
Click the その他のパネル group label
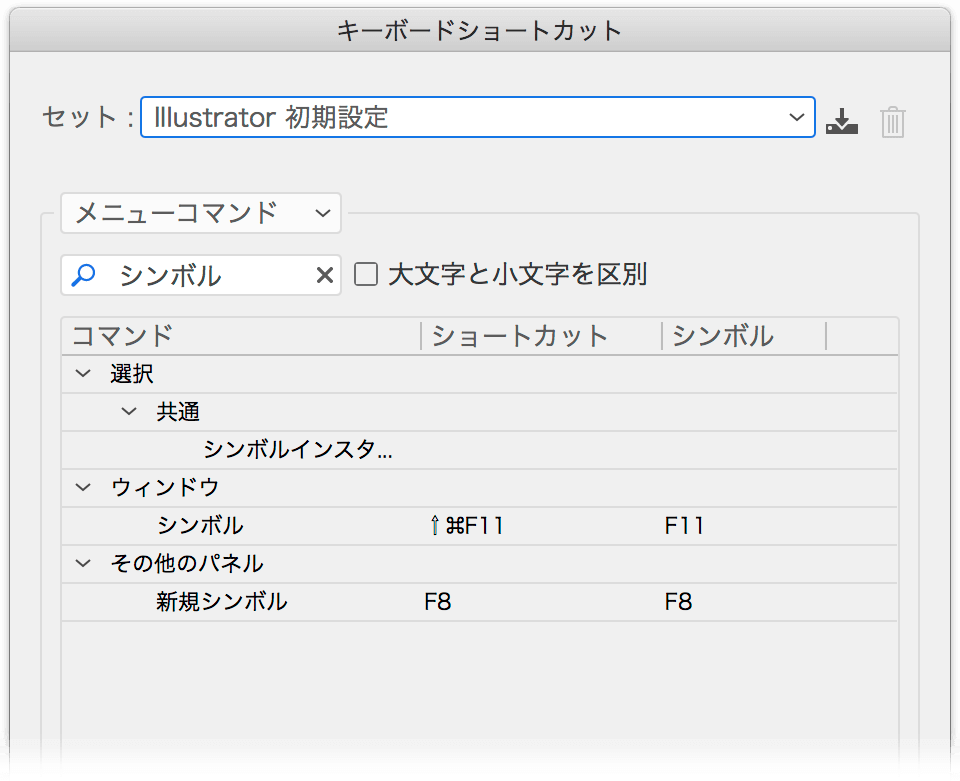tap(187, 564)
